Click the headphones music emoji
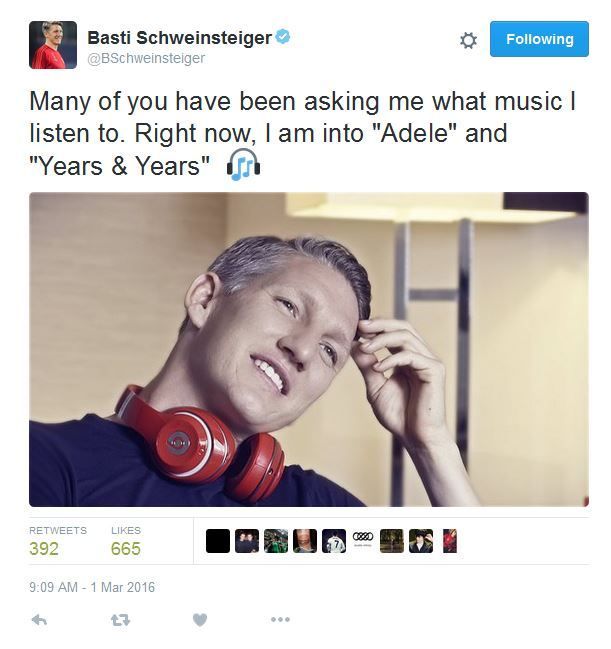Image resolution: width=611 pixels, height=649 pixels. coord(243,165)
